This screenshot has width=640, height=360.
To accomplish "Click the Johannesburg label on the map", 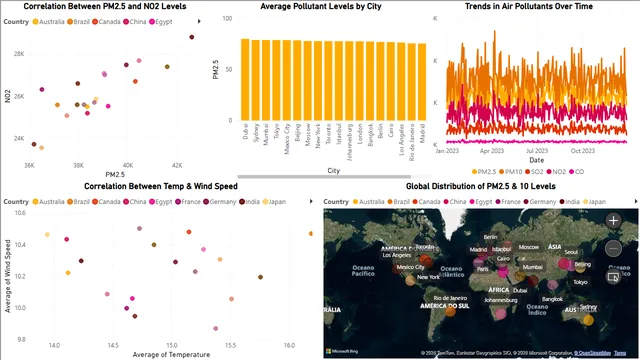I will click(x=500, y=300).
